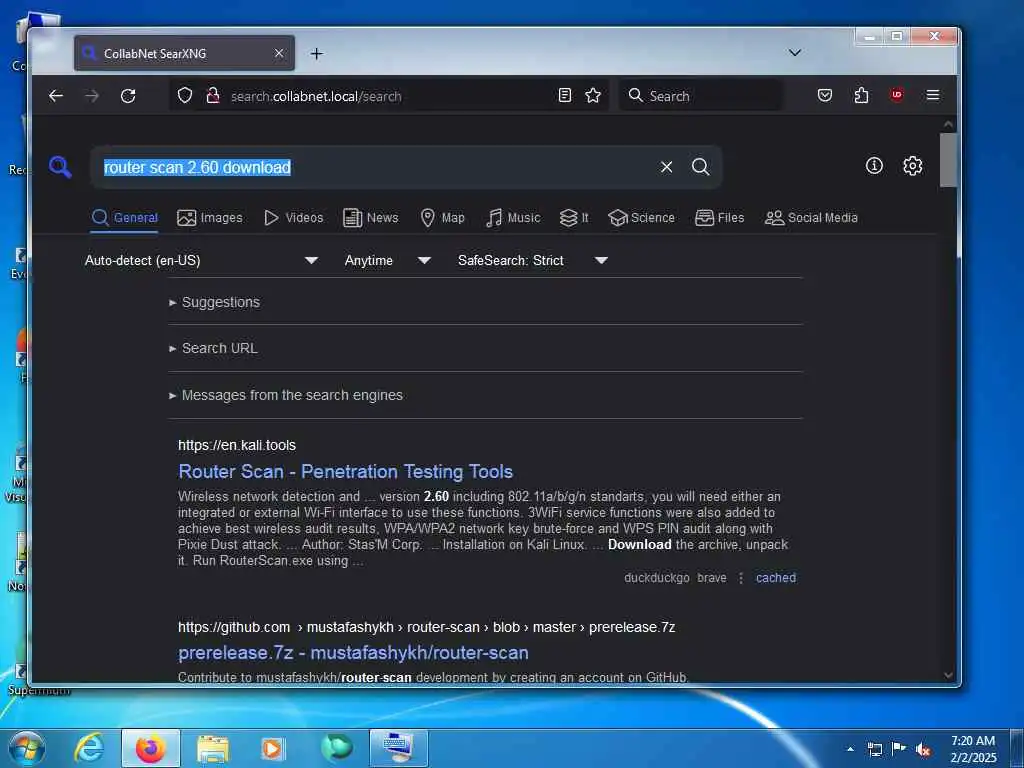Switch to the Music category
Viewport: 1024px width, 768px height.
pos(513,217)
